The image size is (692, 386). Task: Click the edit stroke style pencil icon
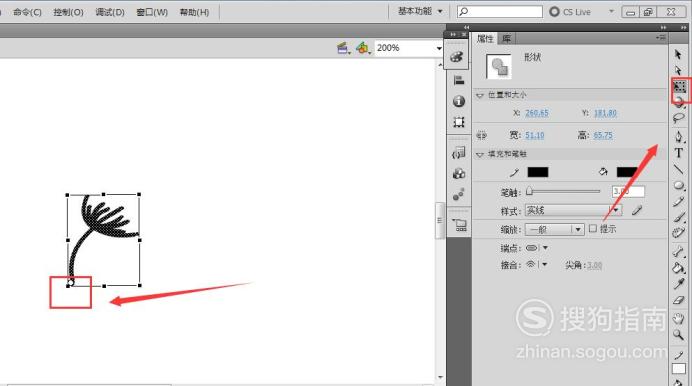tap(636, 210)
